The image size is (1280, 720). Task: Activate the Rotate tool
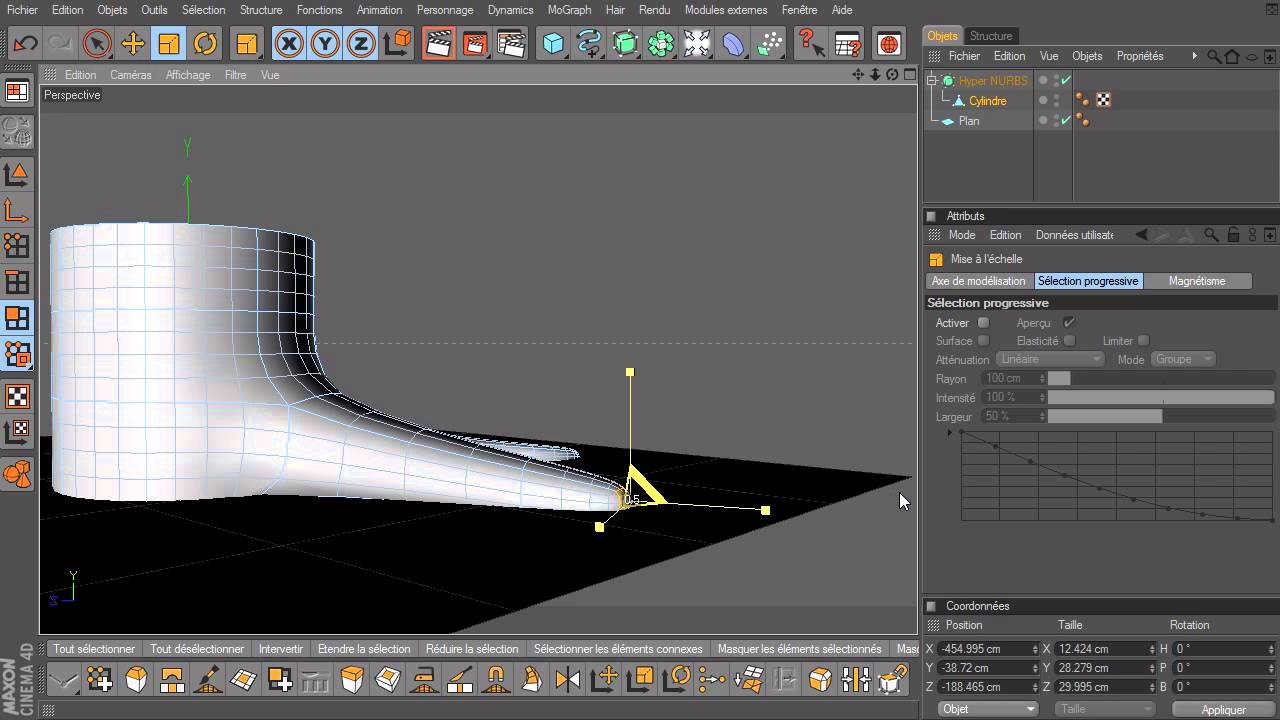pyautogui.click(x=205, y=43)
